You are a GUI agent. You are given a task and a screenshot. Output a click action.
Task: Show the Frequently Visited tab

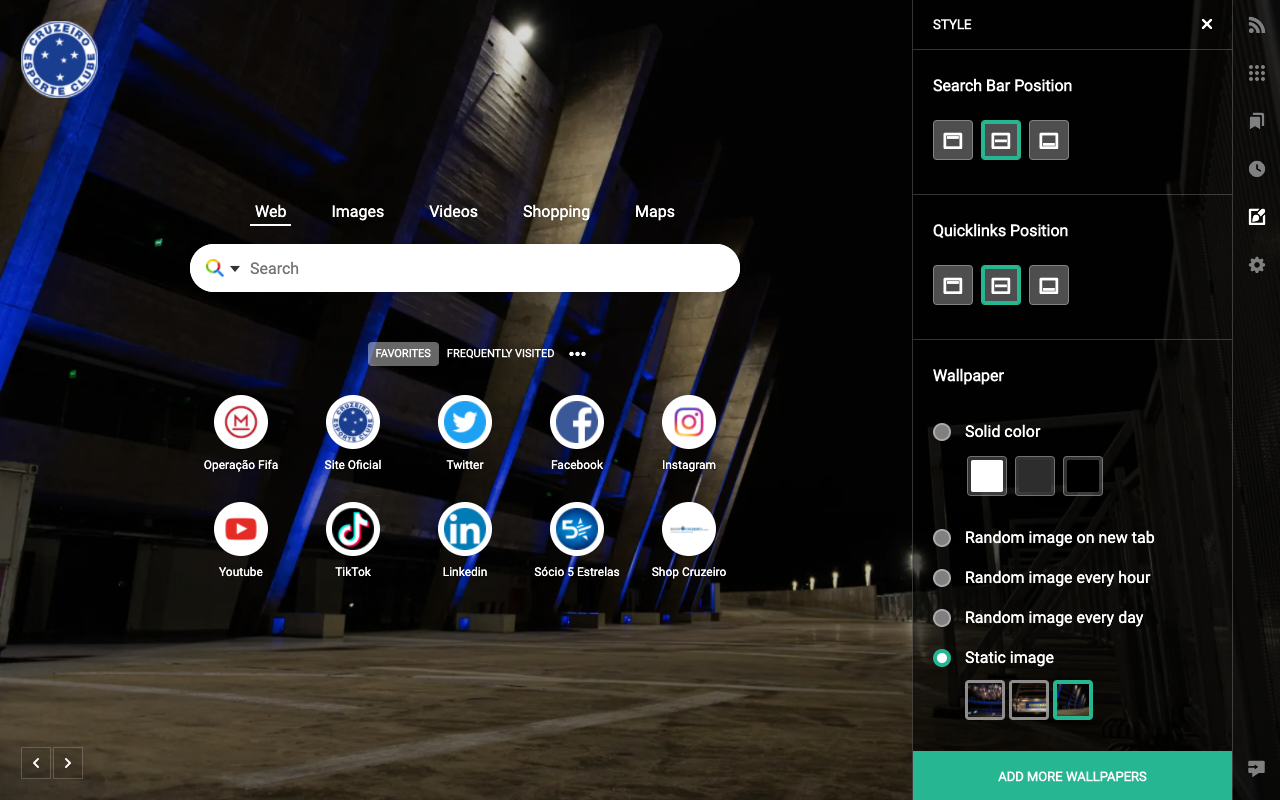pos(500,354)
